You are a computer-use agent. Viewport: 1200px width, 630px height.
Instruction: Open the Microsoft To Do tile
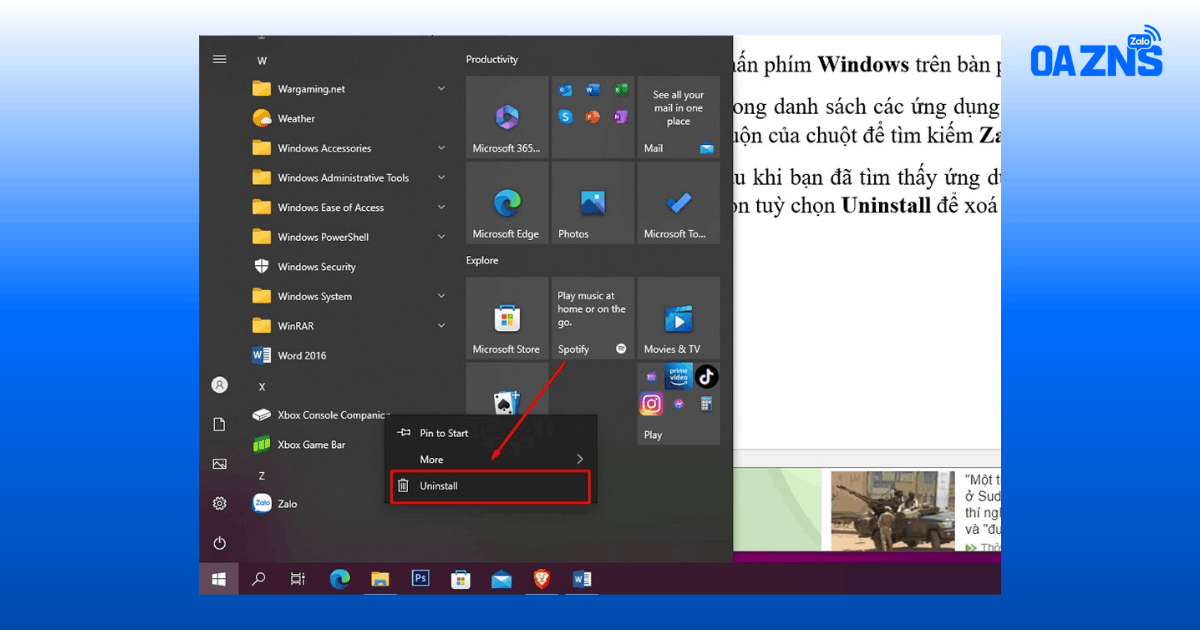(x=679, y=203)
